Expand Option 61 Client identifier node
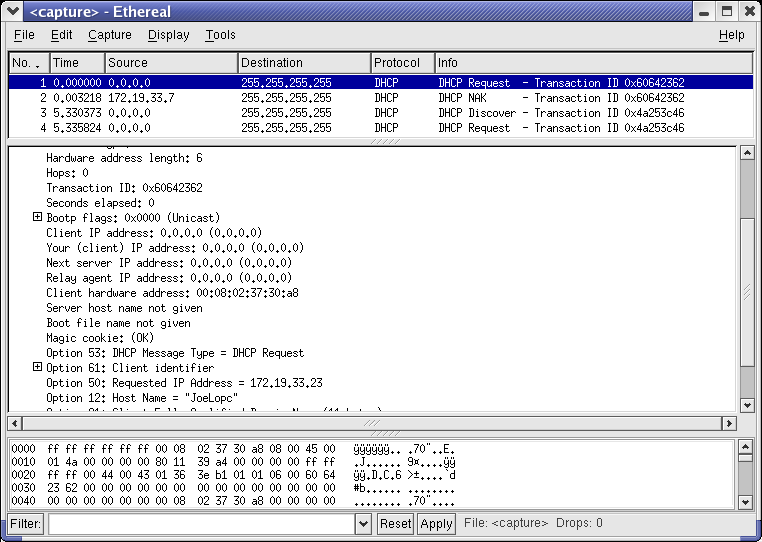The height and width of the screenshot is (542, 762). click(38, 368)
